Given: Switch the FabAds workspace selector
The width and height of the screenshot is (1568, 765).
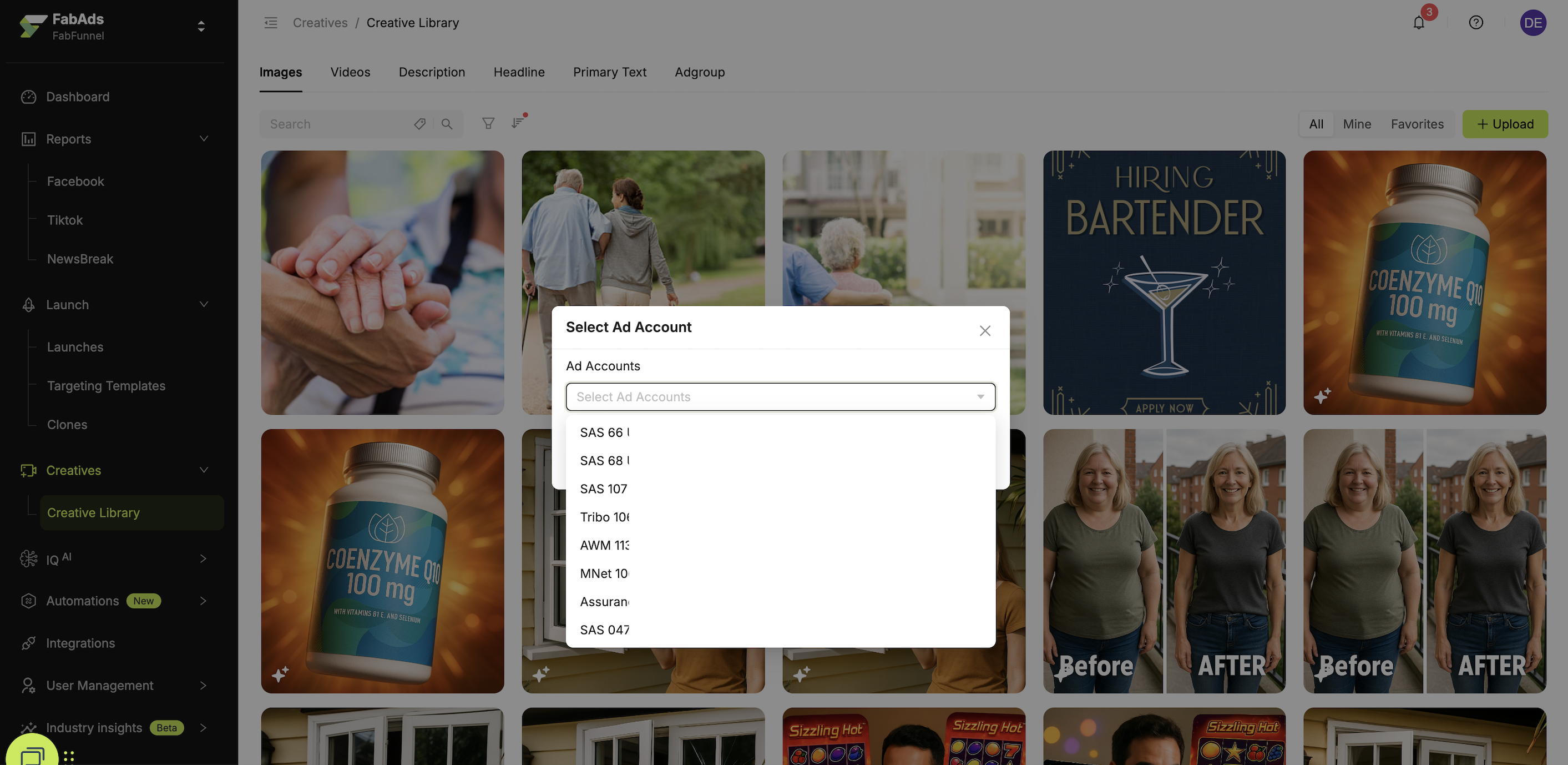Looking at the screenshot, I should point(201,27).
